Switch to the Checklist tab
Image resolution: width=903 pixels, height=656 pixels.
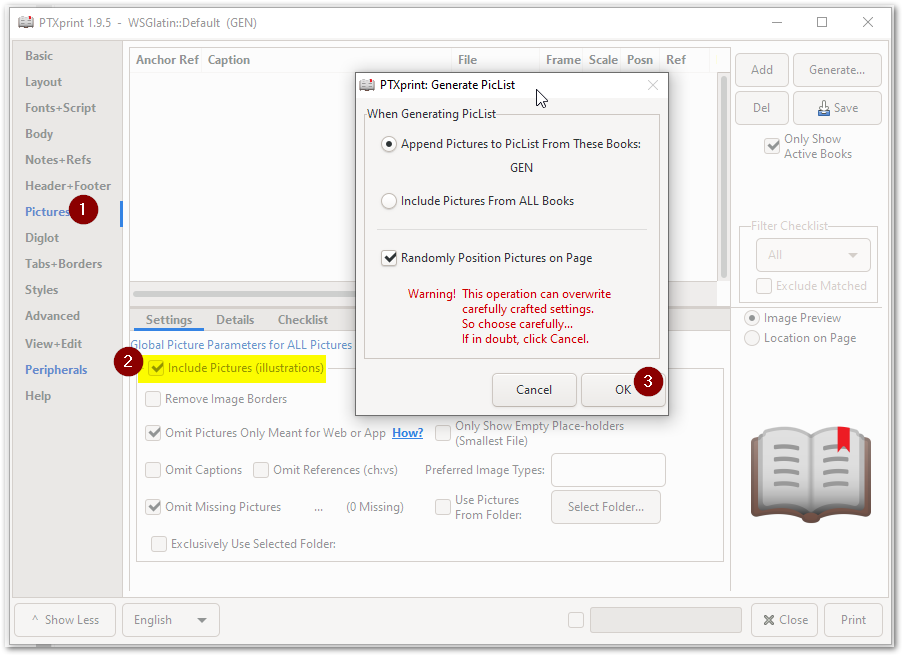point(302,320)
